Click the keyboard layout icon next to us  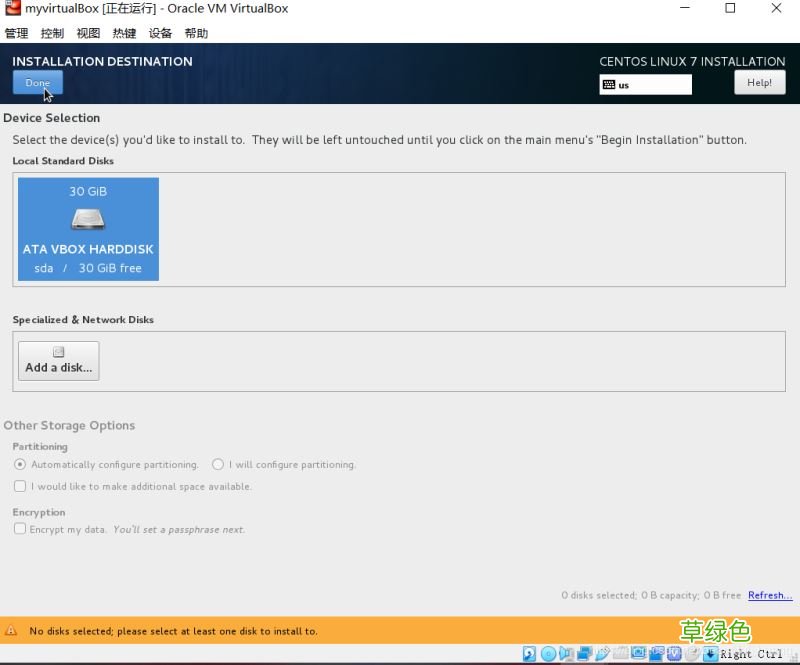click(608, 84)
